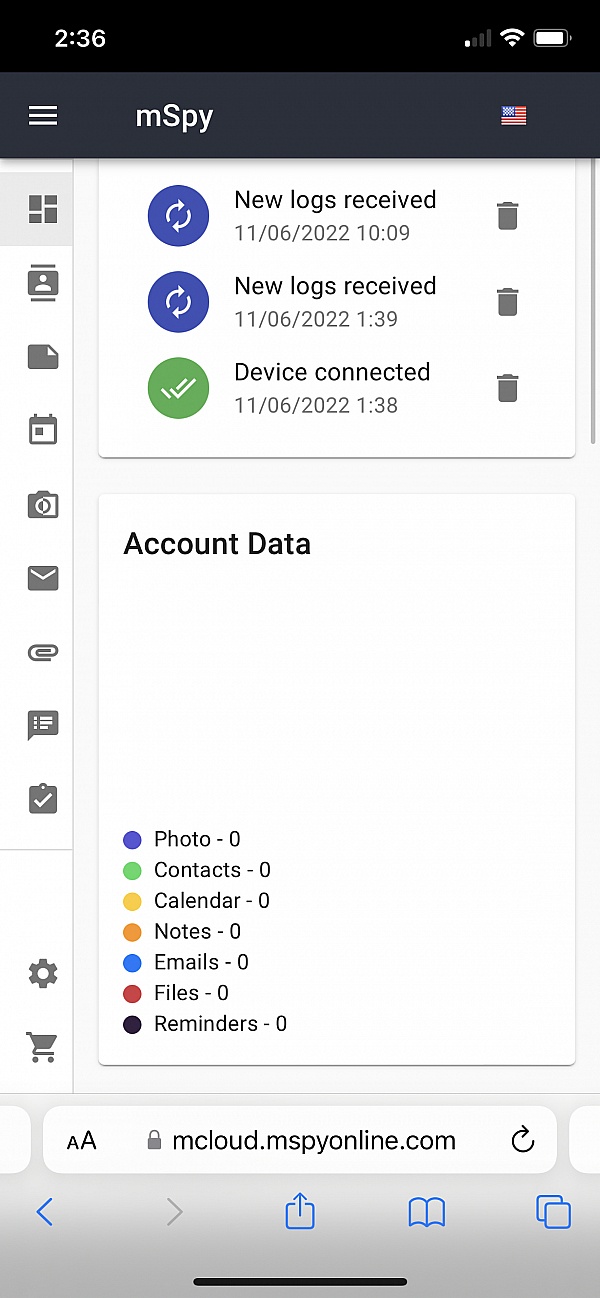Delete the Device connected notification
Image resolution: width=600 pixels, height=1298 pixels.
tap(508, 387)
